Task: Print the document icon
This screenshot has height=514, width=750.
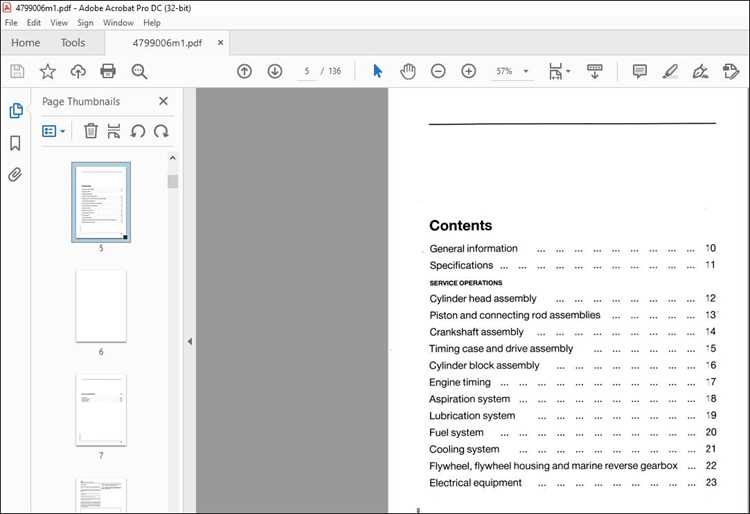Action: pos(108,71)
